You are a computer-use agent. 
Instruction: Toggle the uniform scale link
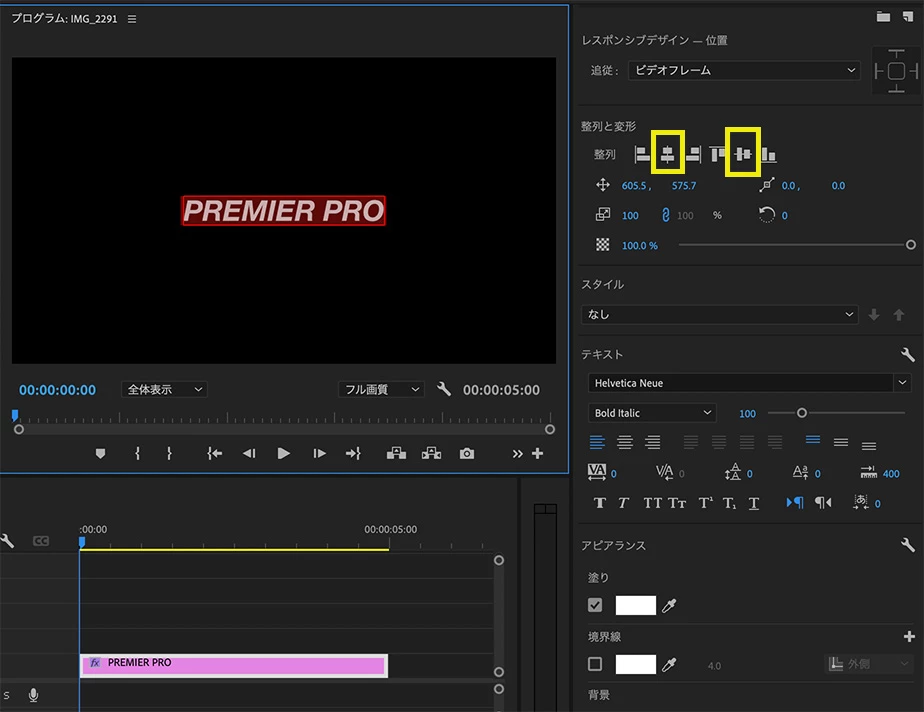pyautogui.click(x=665, y=215)
